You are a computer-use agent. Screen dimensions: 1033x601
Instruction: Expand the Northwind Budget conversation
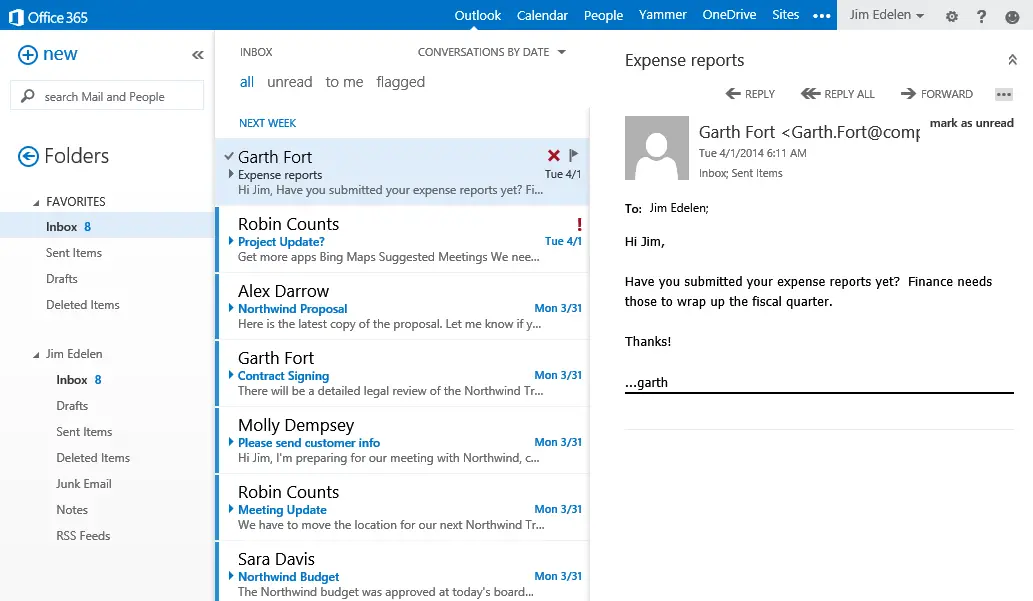coord(231,576)
